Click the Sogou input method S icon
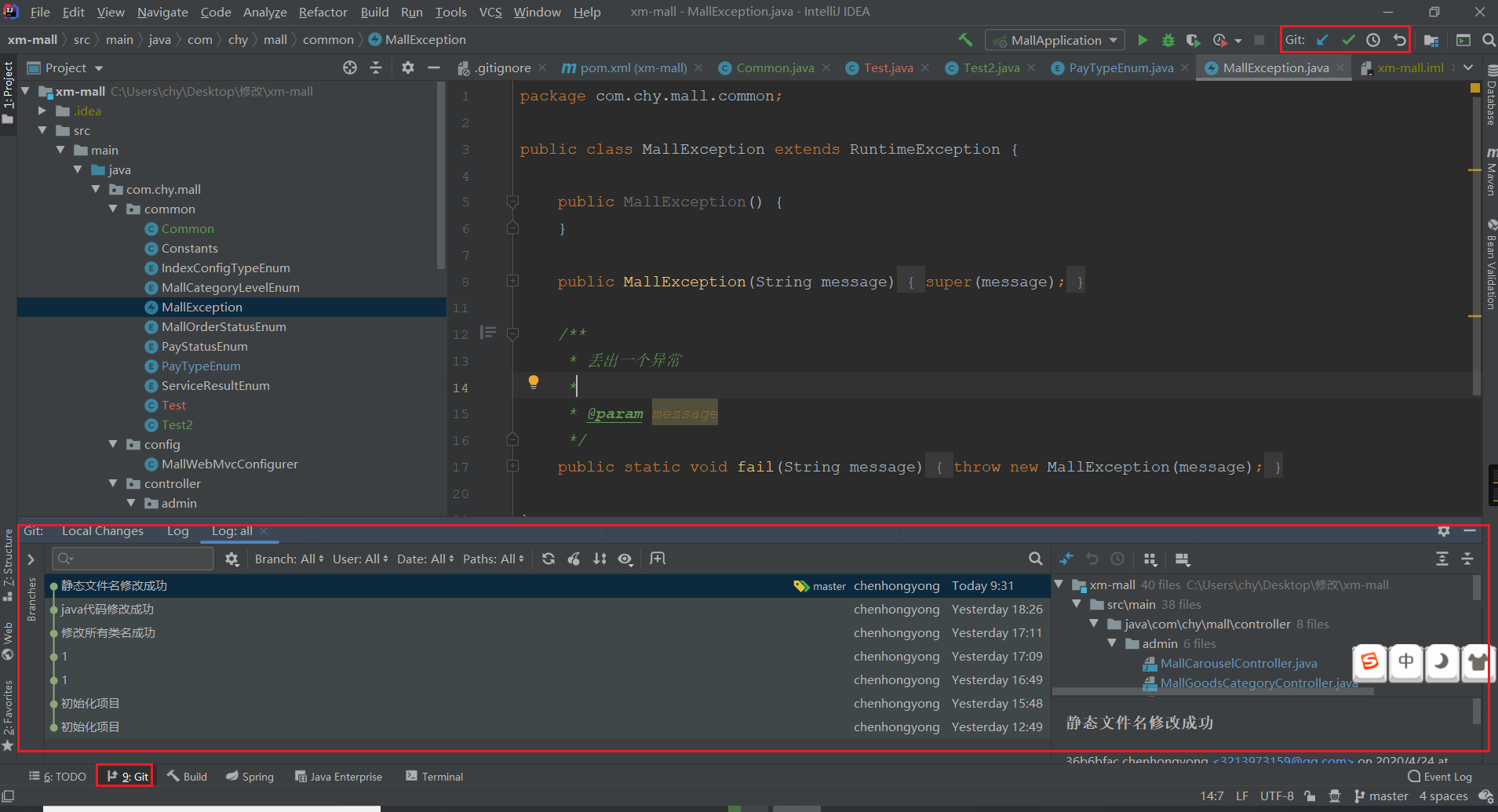The width and height of the screenshot is (1498, 812). [1369, 662]
